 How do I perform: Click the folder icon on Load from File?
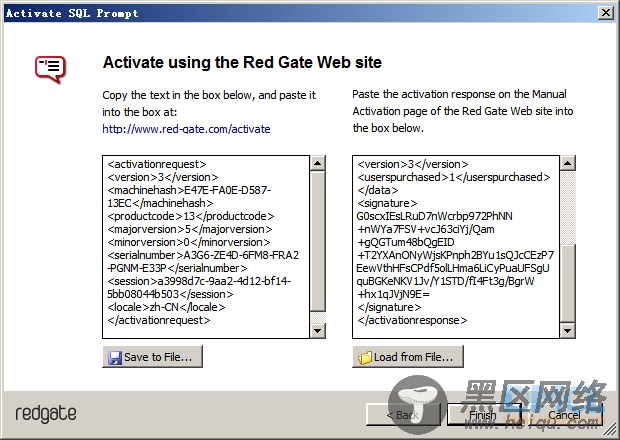365,357
